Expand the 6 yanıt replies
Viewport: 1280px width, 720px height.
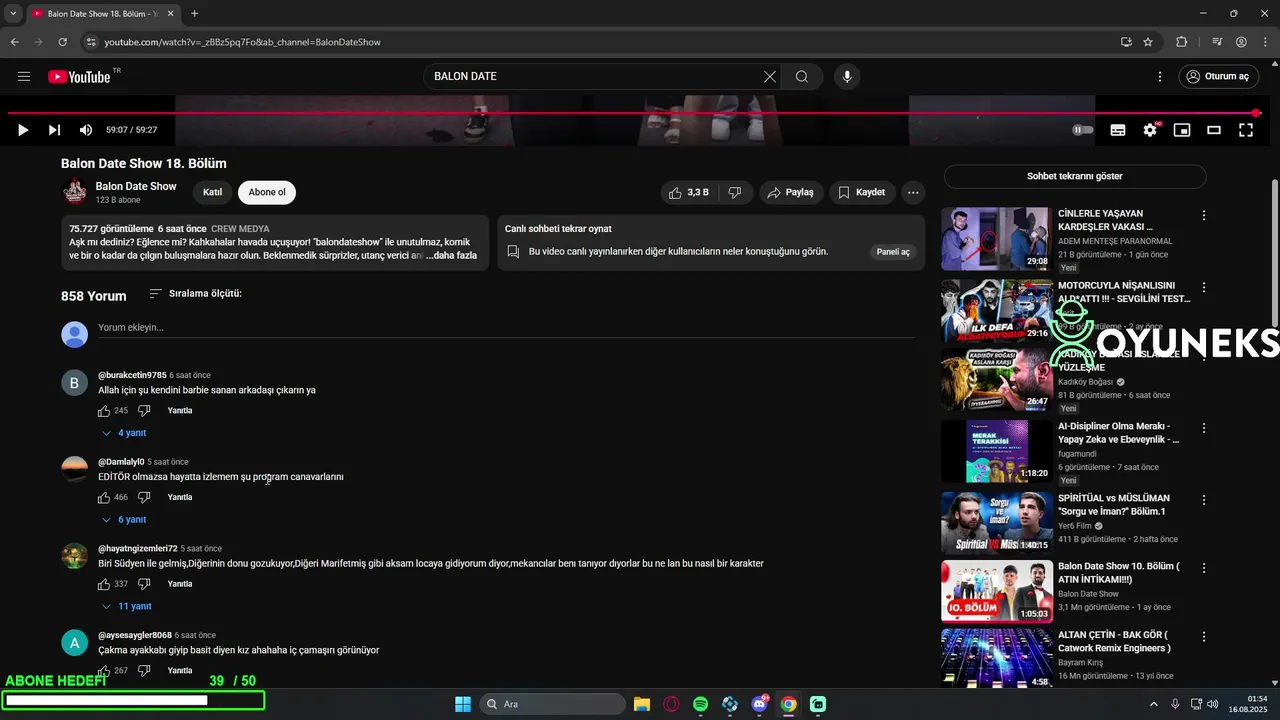point(124,520)
